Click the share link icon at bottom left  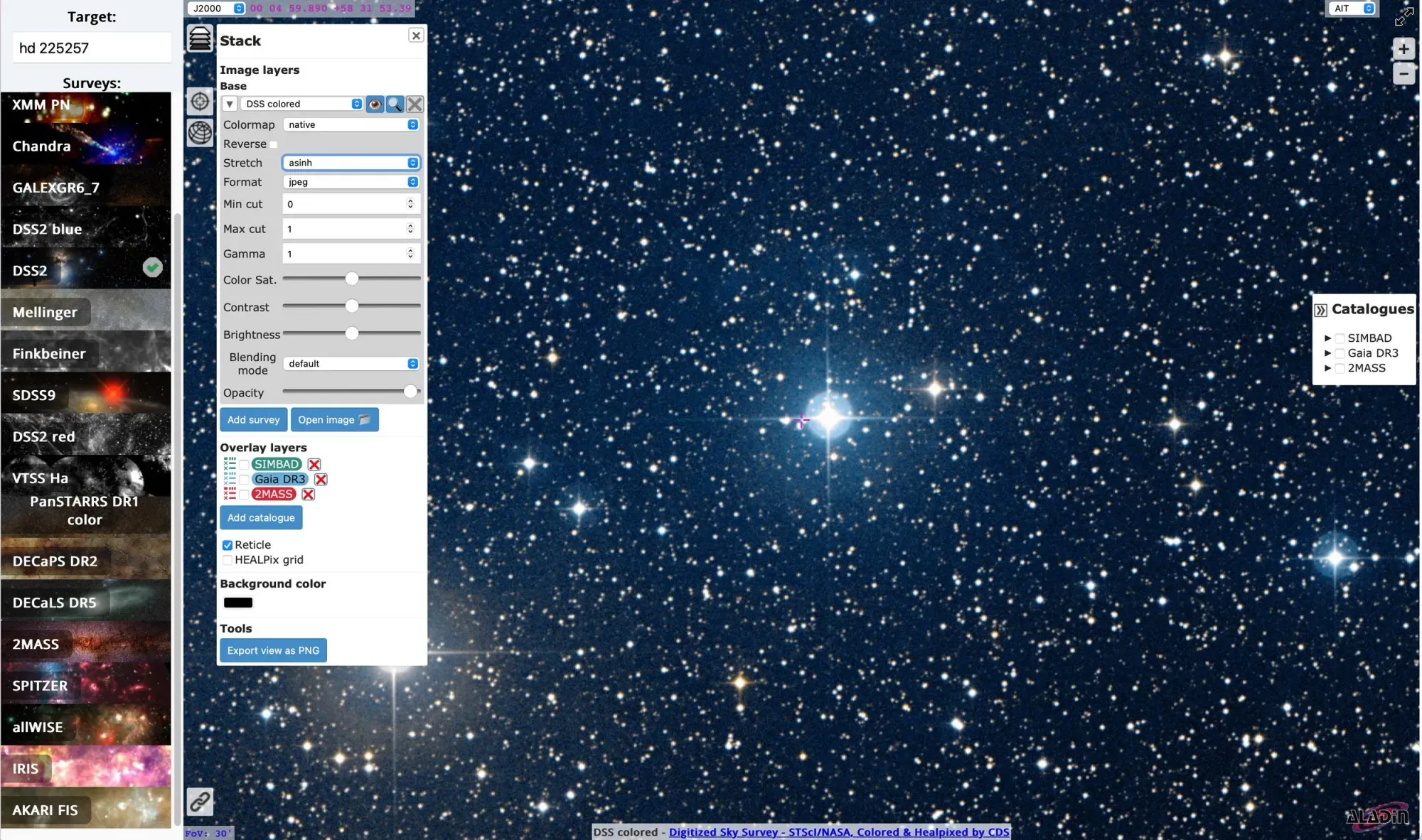point(200,802)
